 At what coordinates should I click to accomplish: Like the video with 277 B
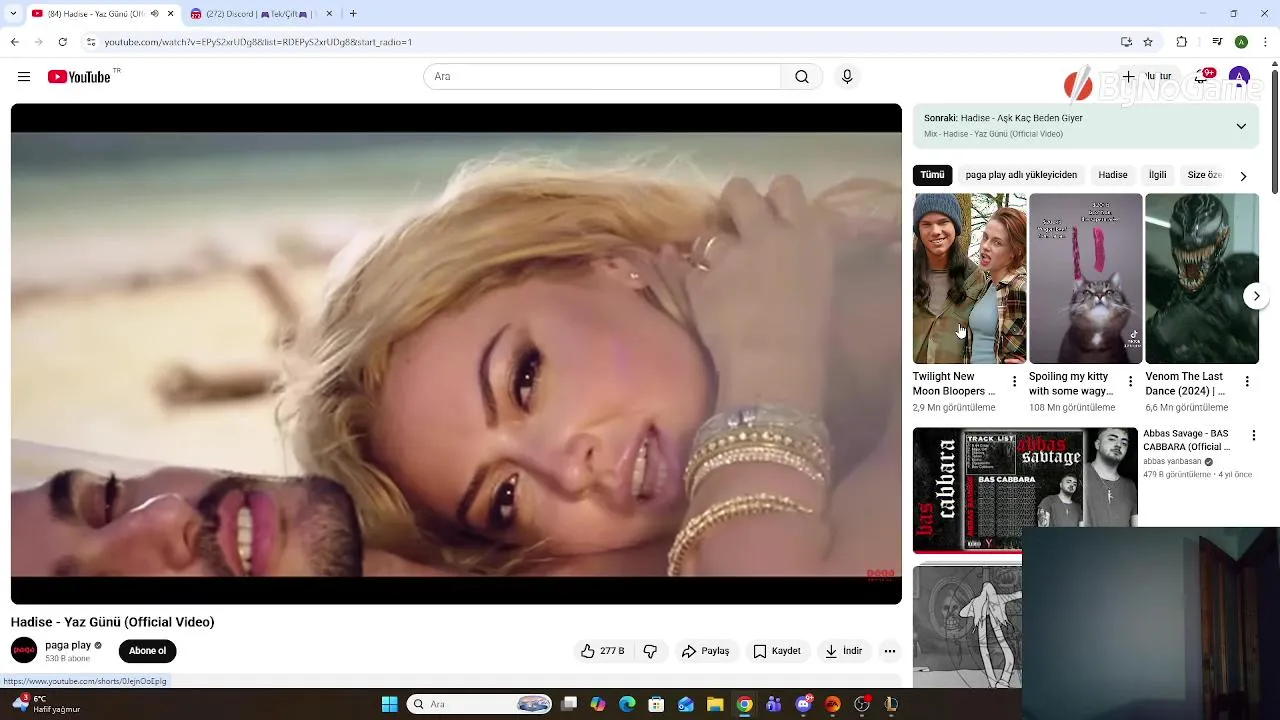point(602,651)
